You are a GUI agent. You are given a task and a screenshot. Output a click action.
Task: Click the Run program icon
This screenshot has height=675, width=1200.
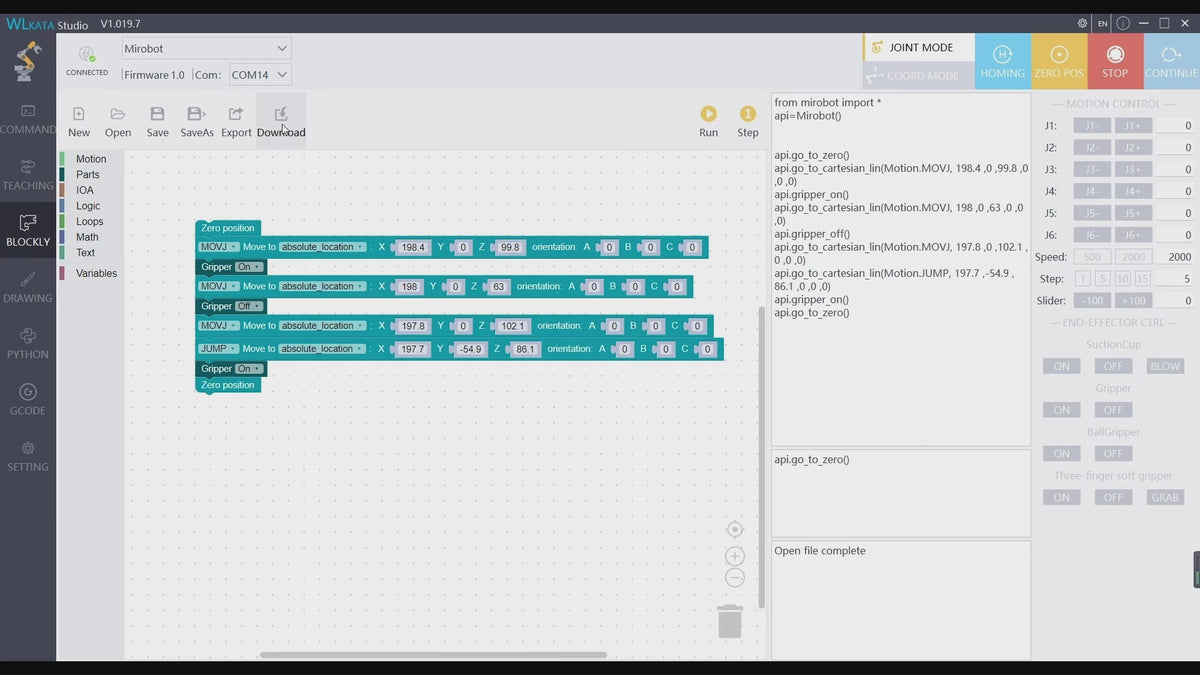(x=708, y=115)
